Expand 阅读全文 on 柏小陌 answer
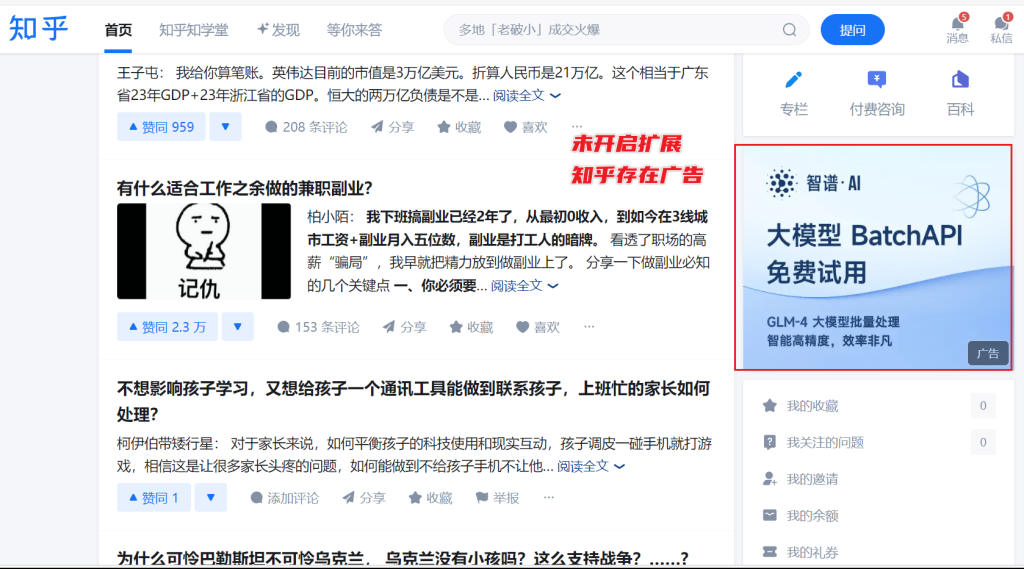 (x=524, y=285)
